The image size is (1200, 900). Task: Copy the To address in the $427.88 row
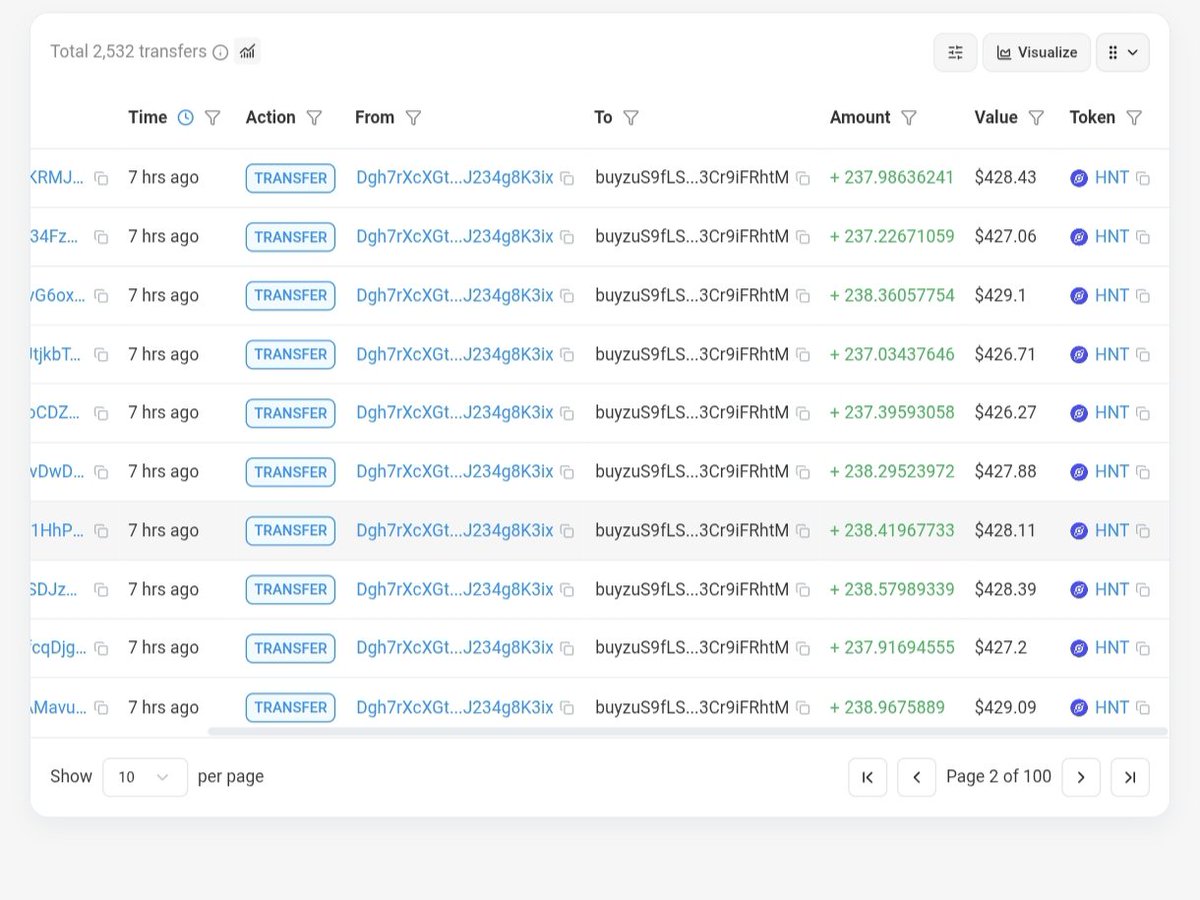tap(802, 473)
